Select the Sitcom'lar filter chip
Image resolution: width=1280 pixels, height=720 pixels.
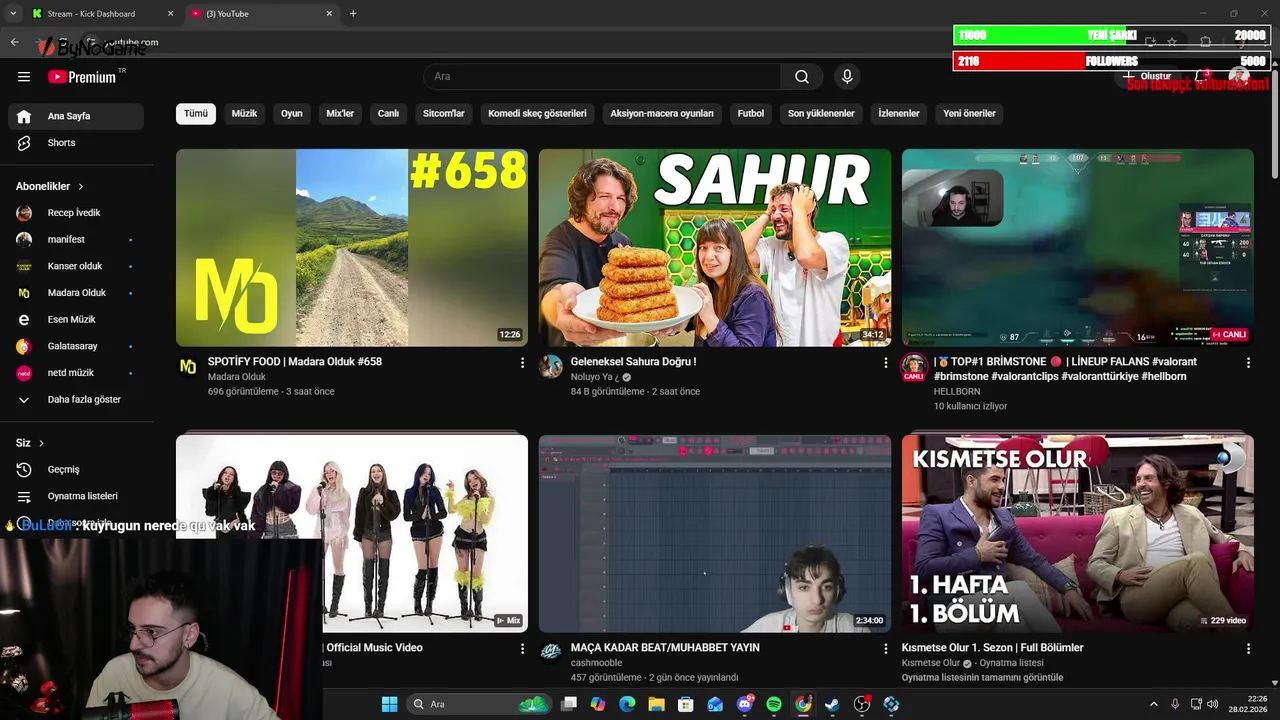coord(444,113)
